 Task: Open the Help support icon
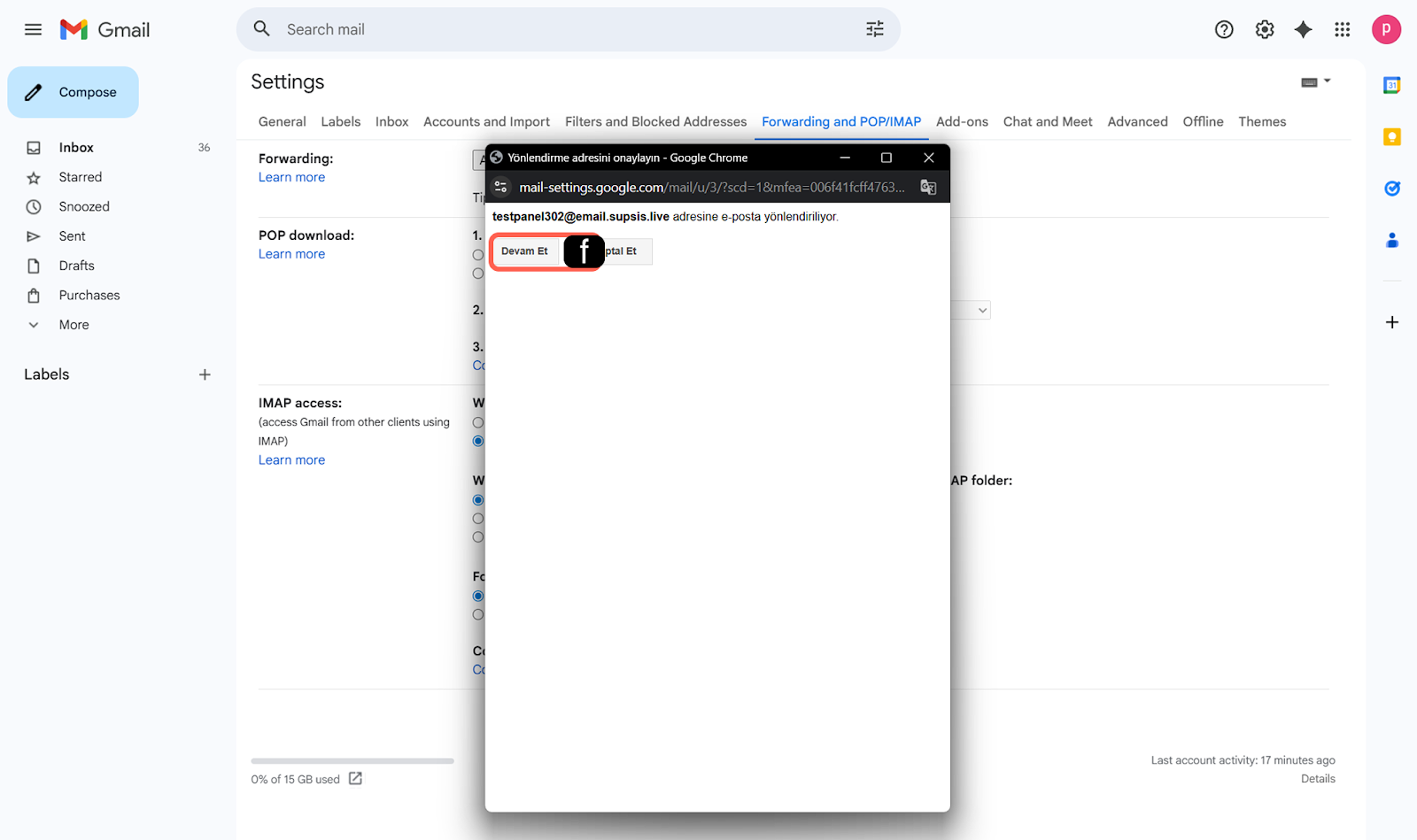[x=1223, y=29]
